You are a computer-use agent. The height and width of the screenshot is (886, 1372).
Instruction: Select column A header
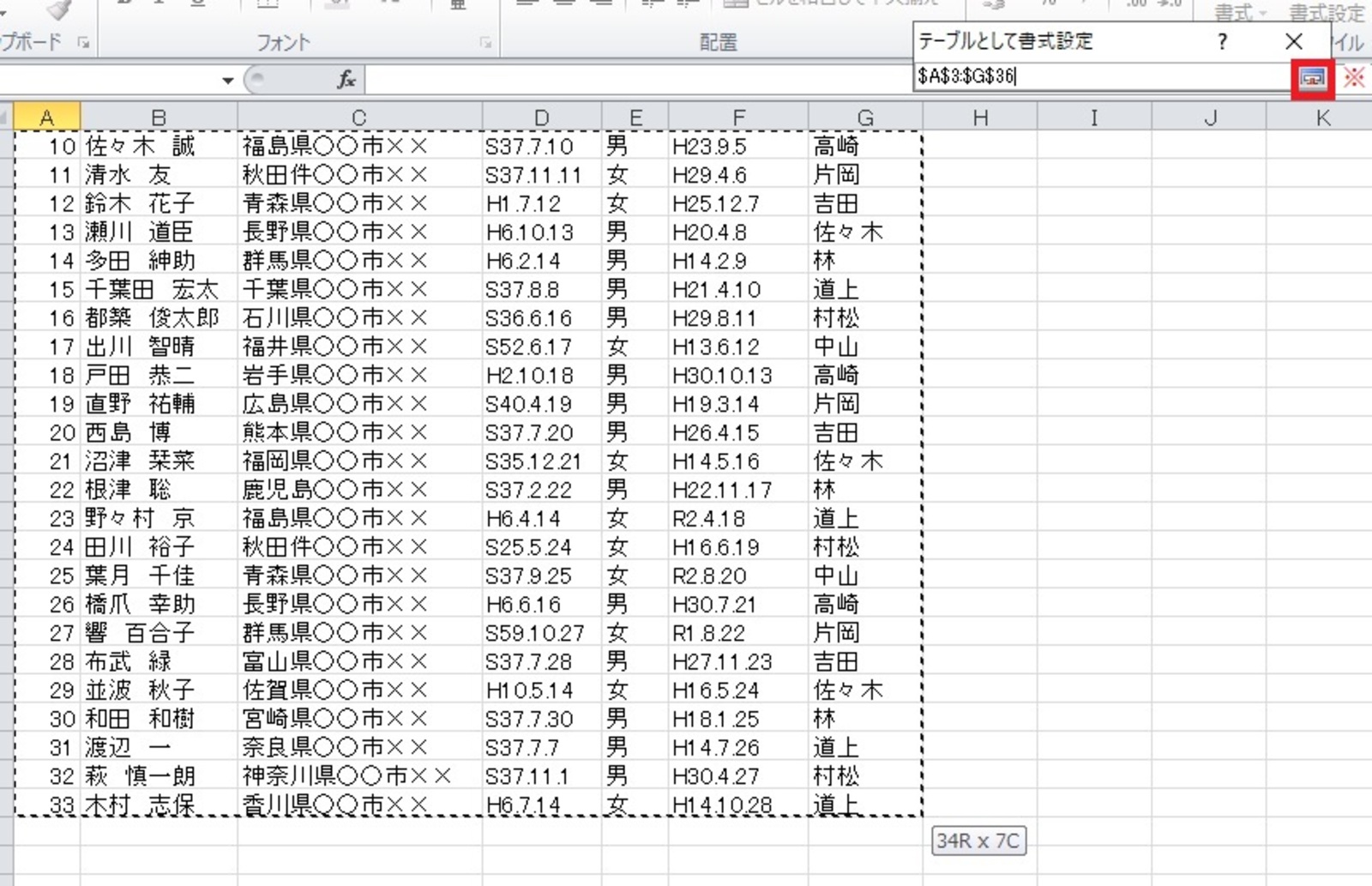click(47, 117)
